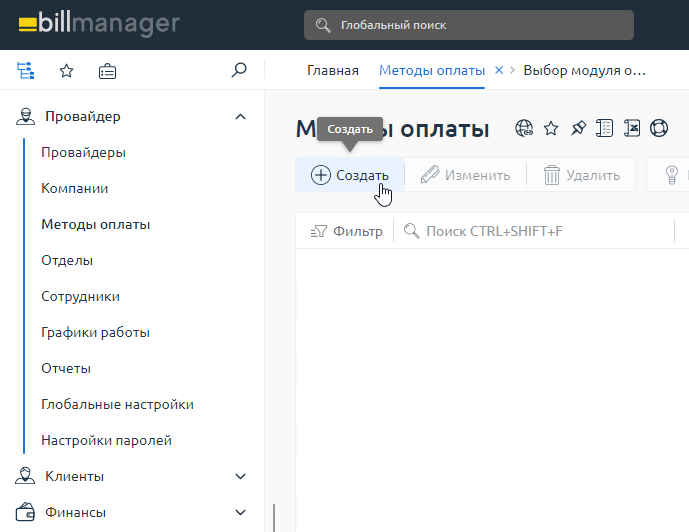Click the Глобальный поиск search field
Screen dimensions: 689x532
(468, 25)
